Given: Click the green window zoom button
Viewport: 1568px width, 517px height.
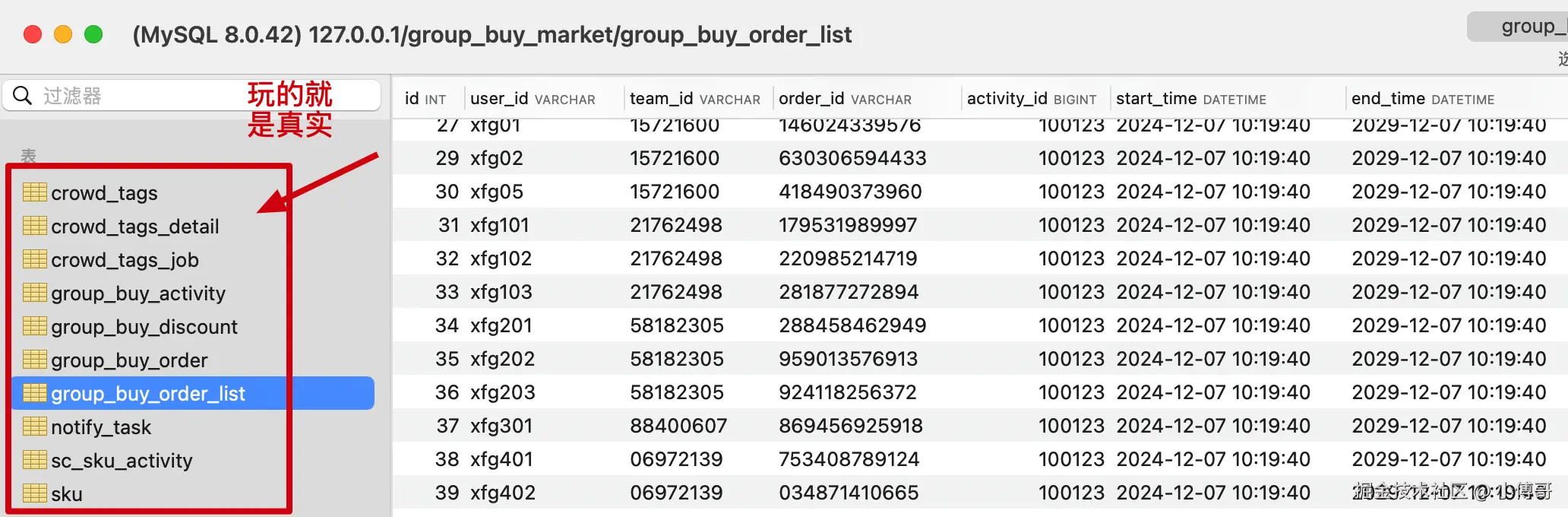Looking at the screenshot, I should (x=93, y=34).
